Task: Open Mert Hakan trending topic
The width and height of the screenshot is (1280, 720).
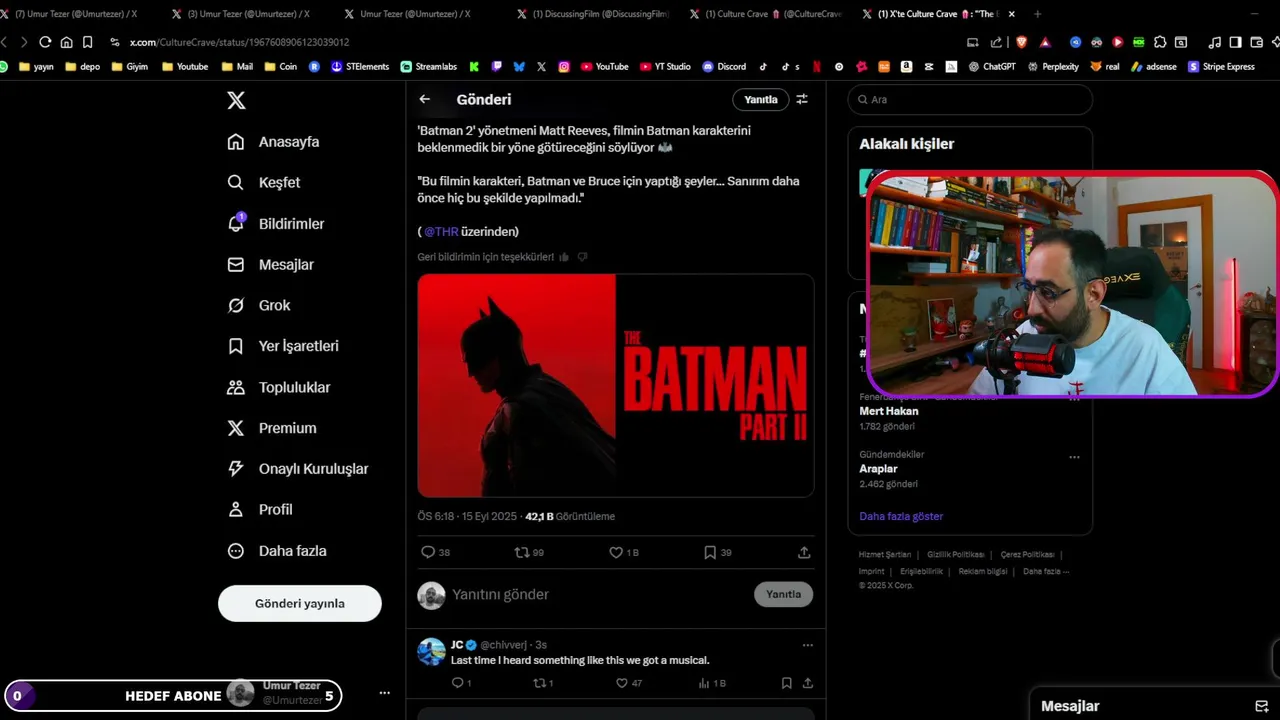Action: (x=888, y=411)
